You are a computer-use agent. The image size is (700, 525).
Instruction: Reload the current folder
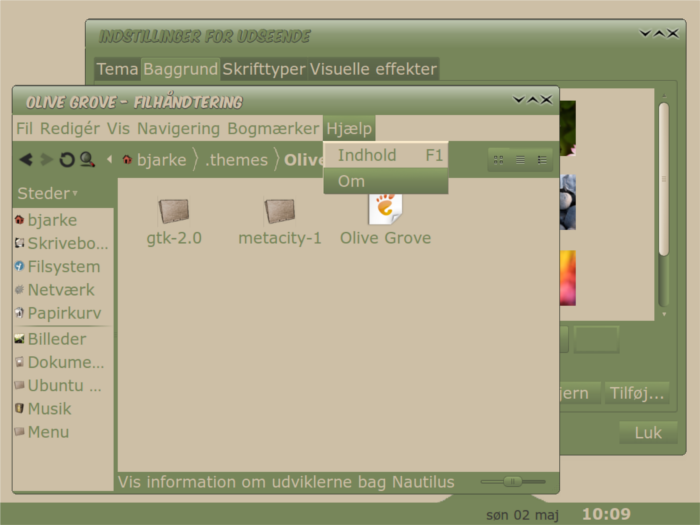[67, 159]
